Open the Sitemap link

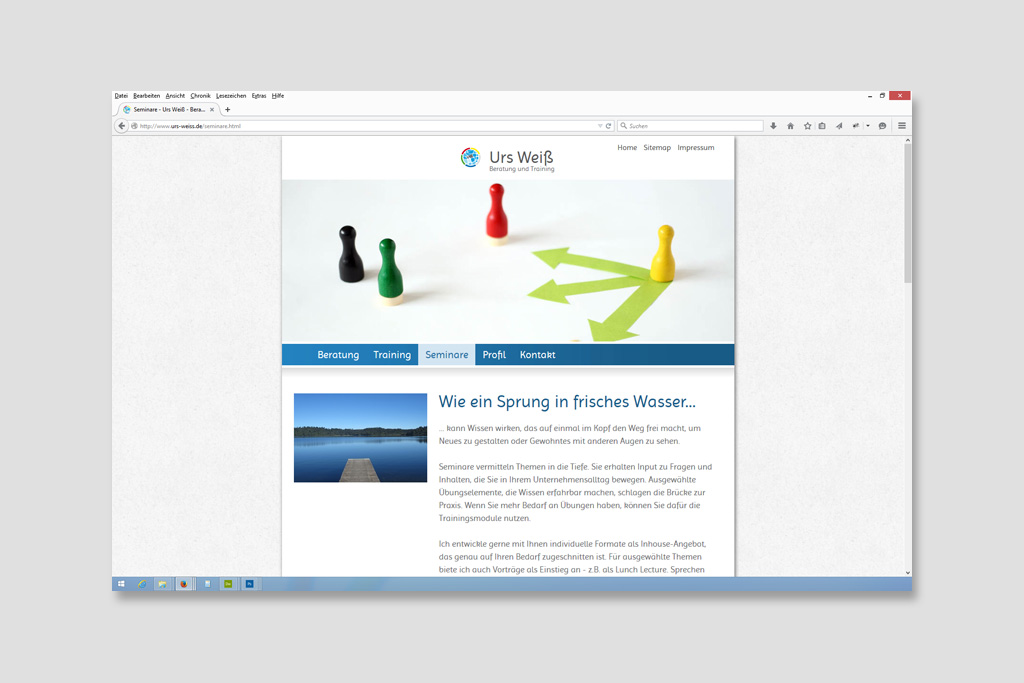point(657,148)
